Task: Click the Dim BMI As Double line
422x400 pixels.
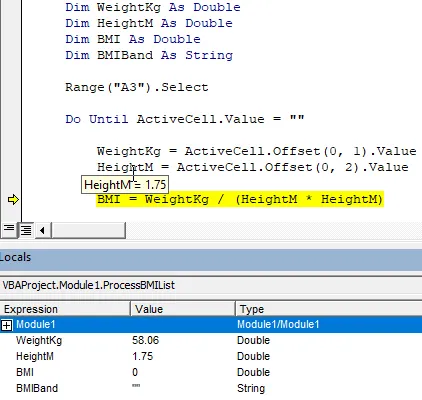Action: click(133, 39)
